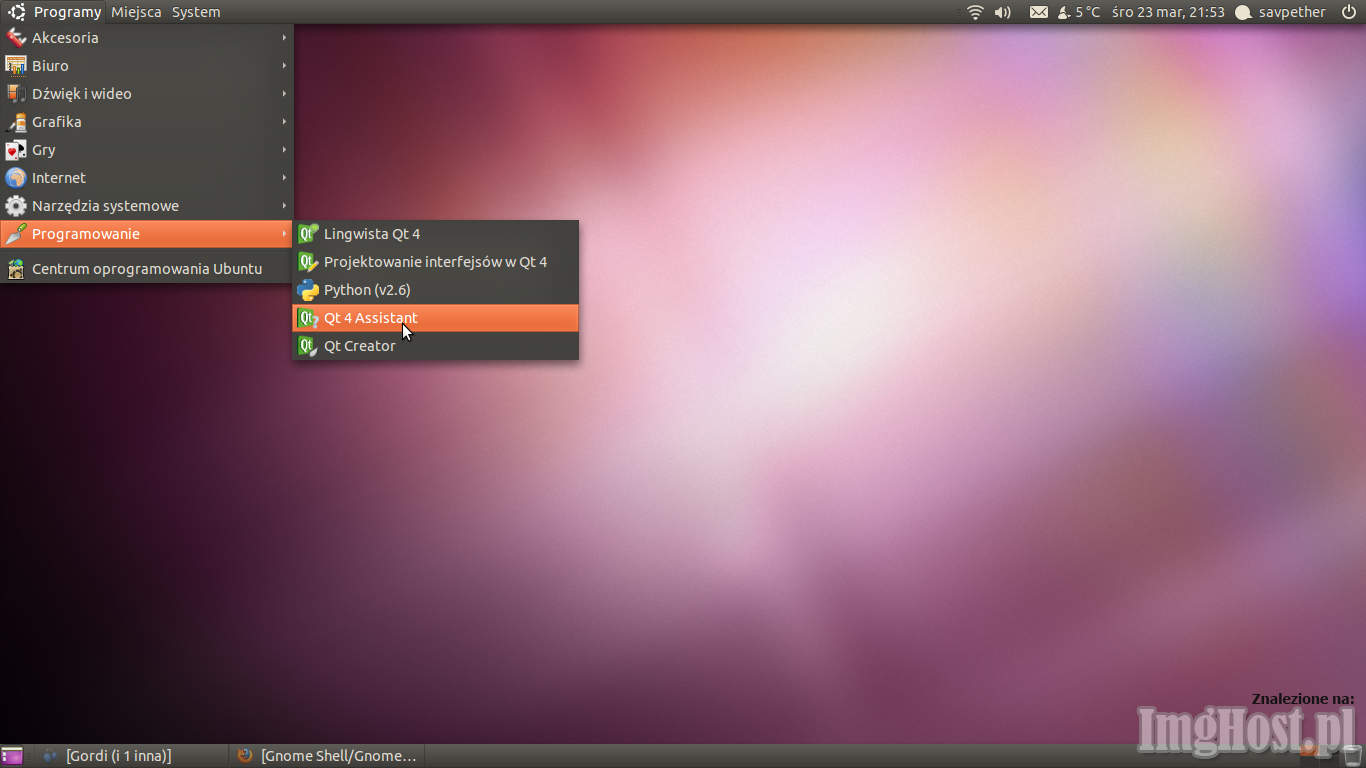Screen dimensions: 1366x768
Task: Expand the Gry games category
Action: [146, 150]
